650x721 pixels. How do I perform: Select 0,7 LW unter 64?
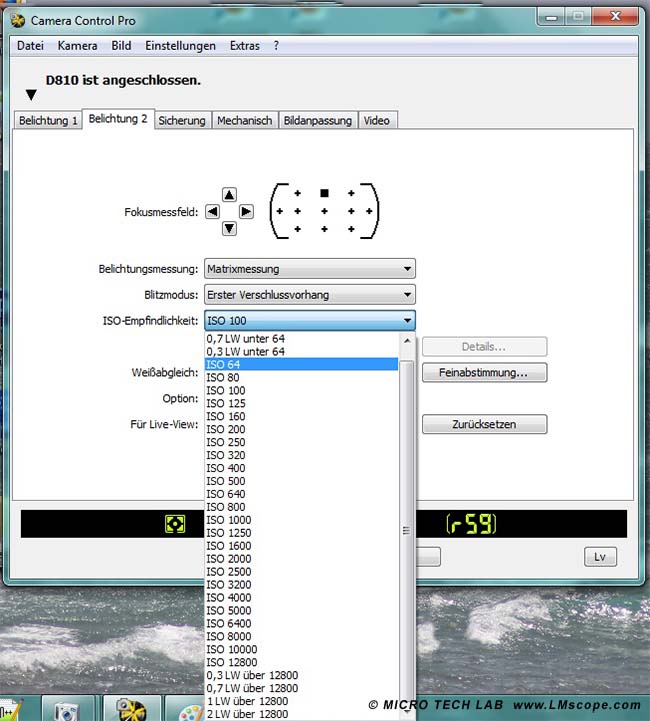(302, 338)
